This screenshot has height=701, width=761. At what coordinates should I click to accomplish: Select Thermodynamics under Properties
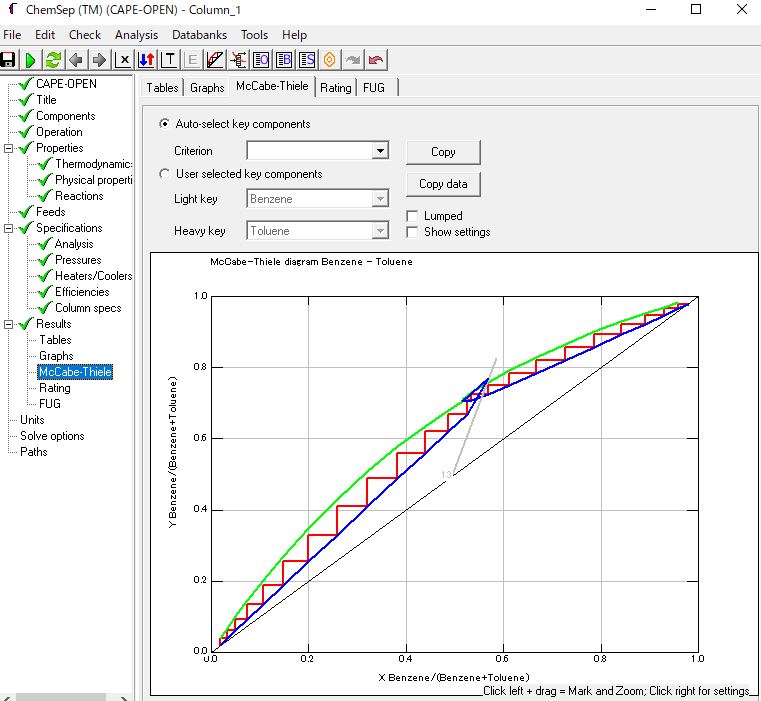coord(93,164)
